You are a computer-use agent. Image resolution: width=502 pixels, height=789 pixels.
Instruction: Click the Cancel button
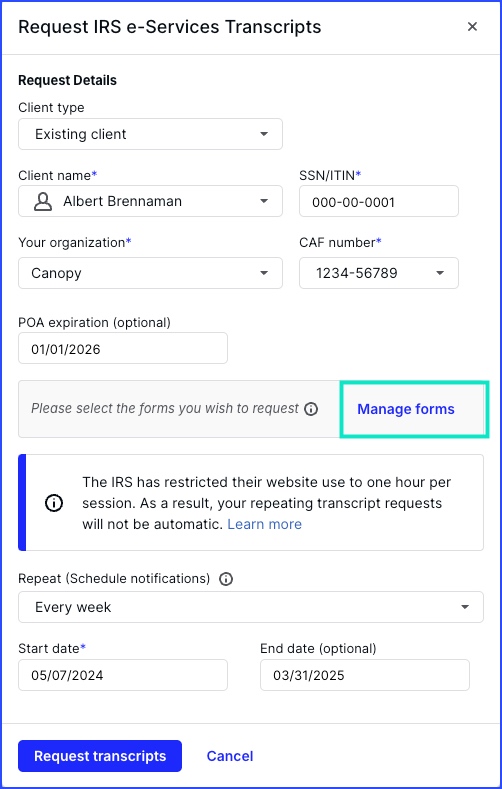(230, 756)
